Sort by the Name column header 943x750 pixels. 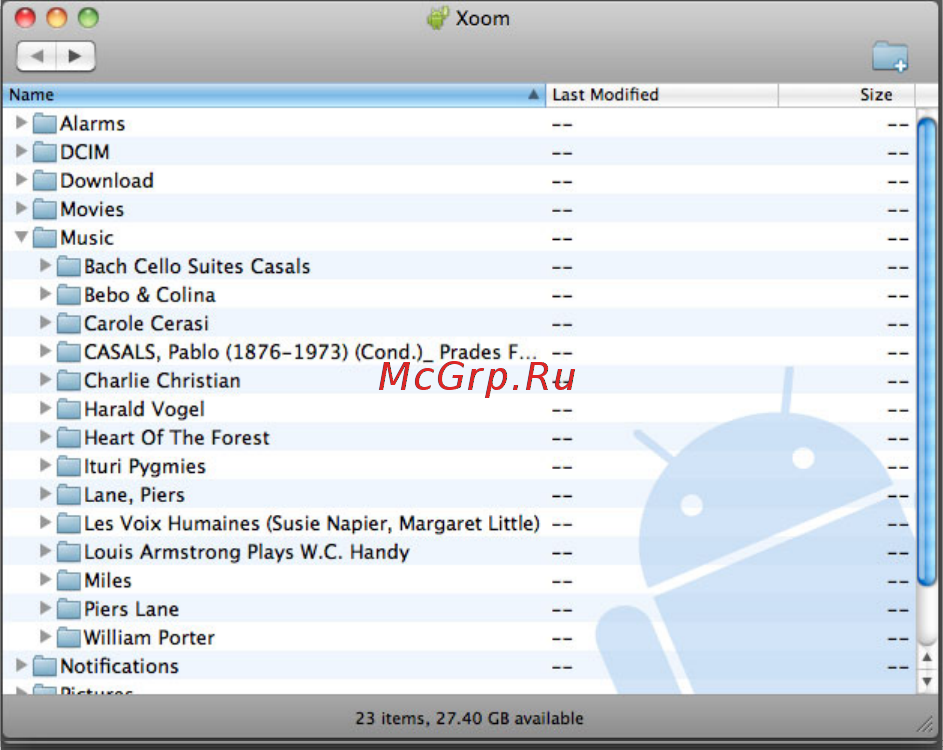(x=274, y=95)
